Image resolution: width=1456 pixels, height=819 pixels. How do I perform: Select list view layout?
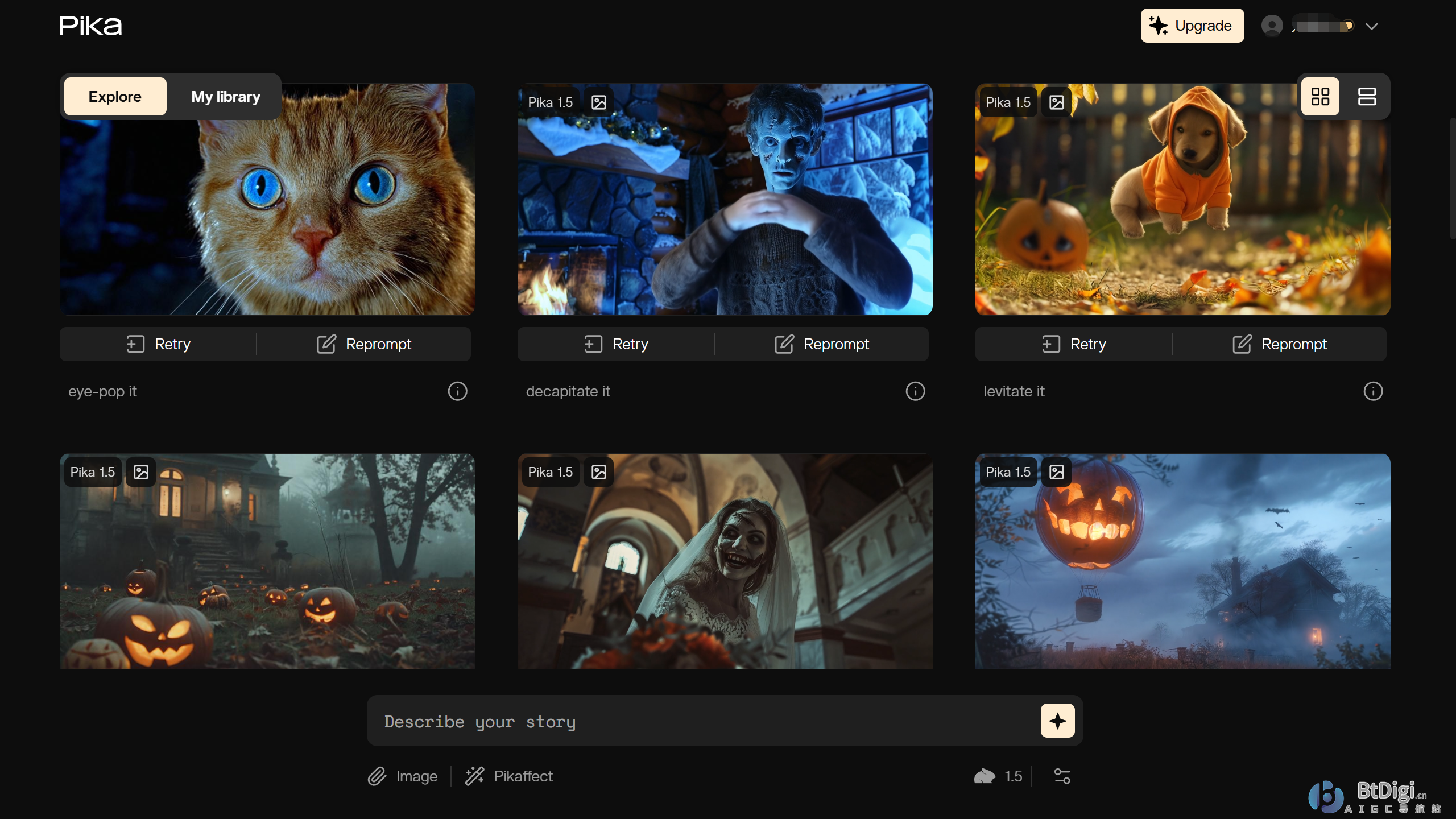coord(1367,97)
